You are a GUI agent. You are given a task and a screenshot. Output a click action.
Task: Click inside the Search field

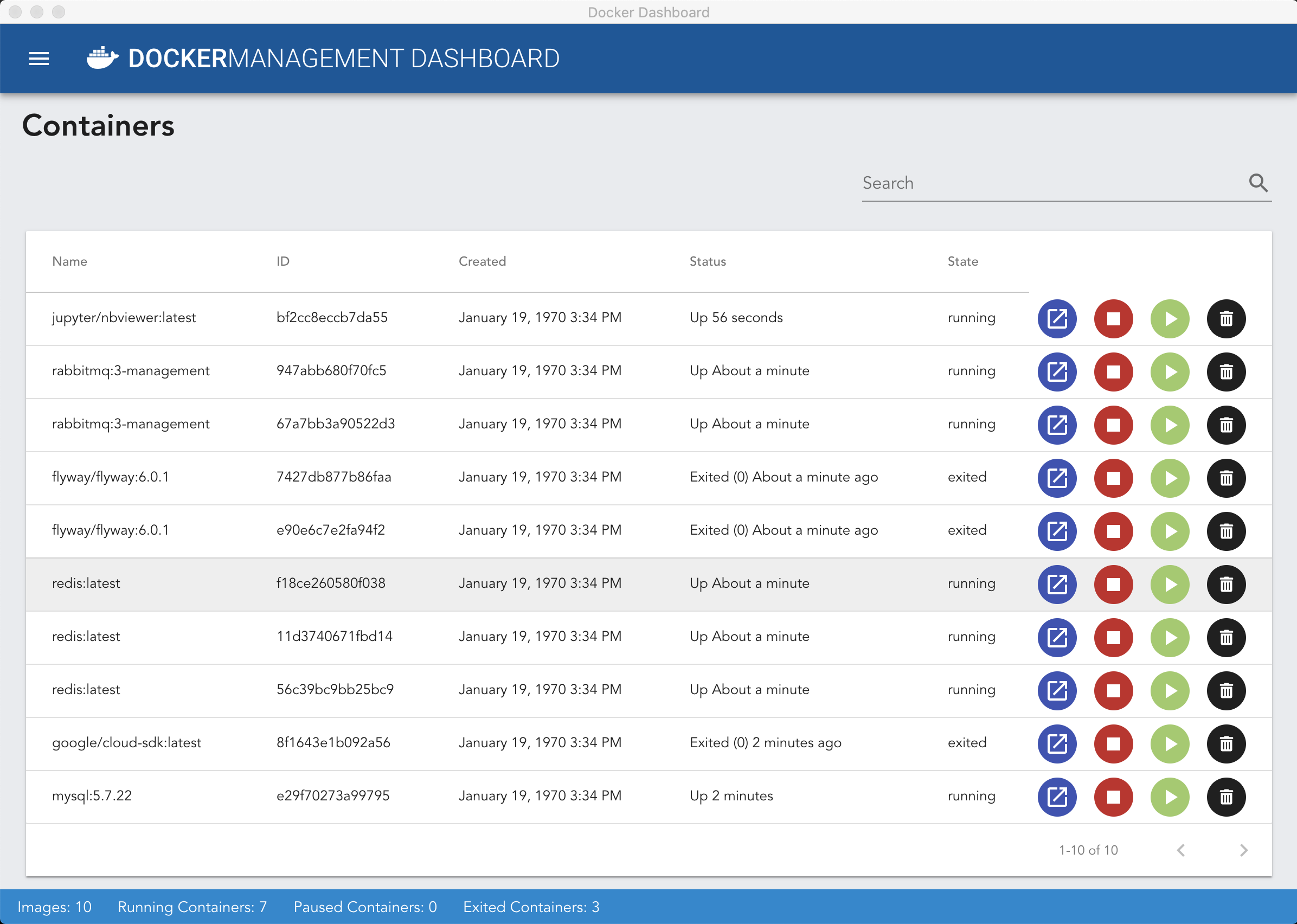click(x=1046, y=183)
